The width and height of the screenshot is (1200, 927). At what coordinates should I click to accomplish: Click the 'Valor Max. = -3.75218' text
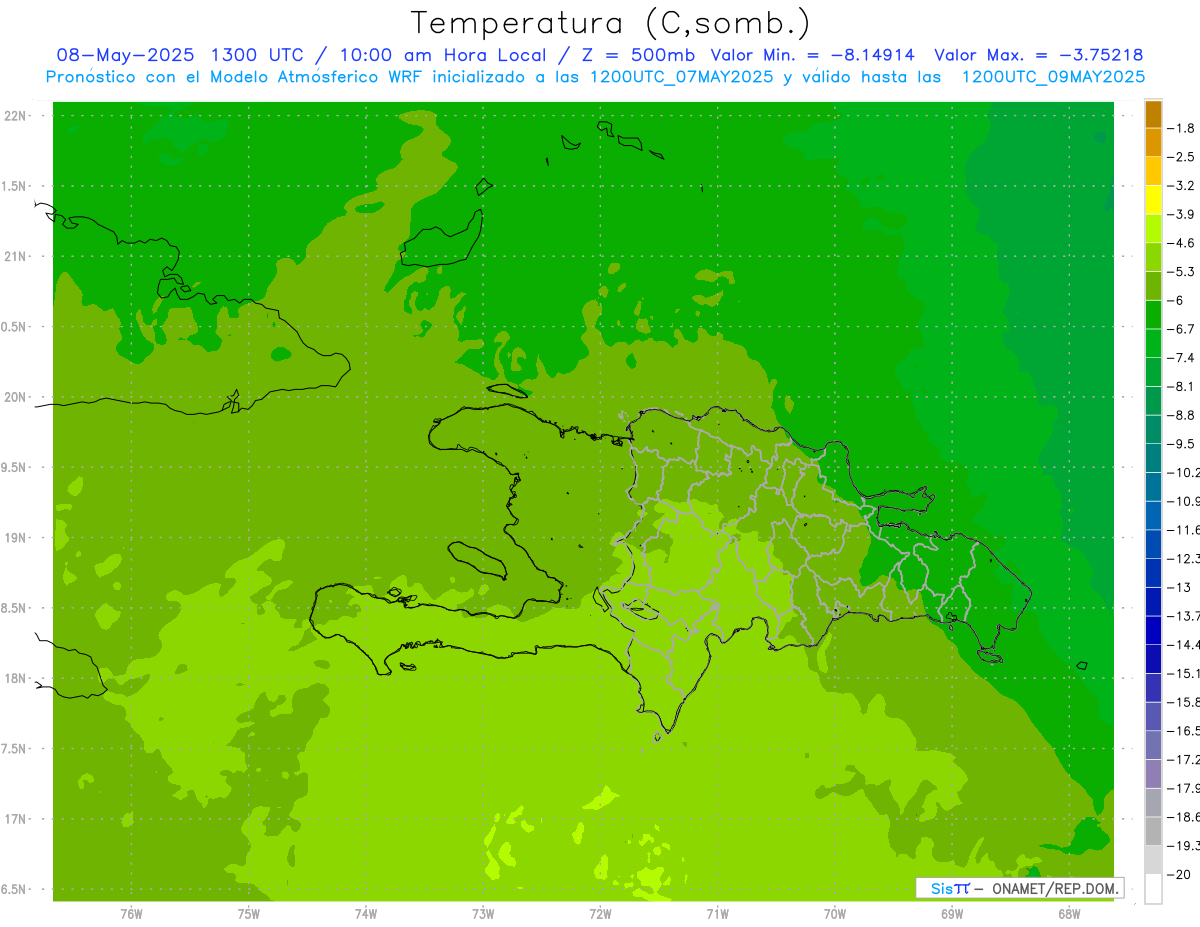pyautogui.click(x=1038, y=55)
